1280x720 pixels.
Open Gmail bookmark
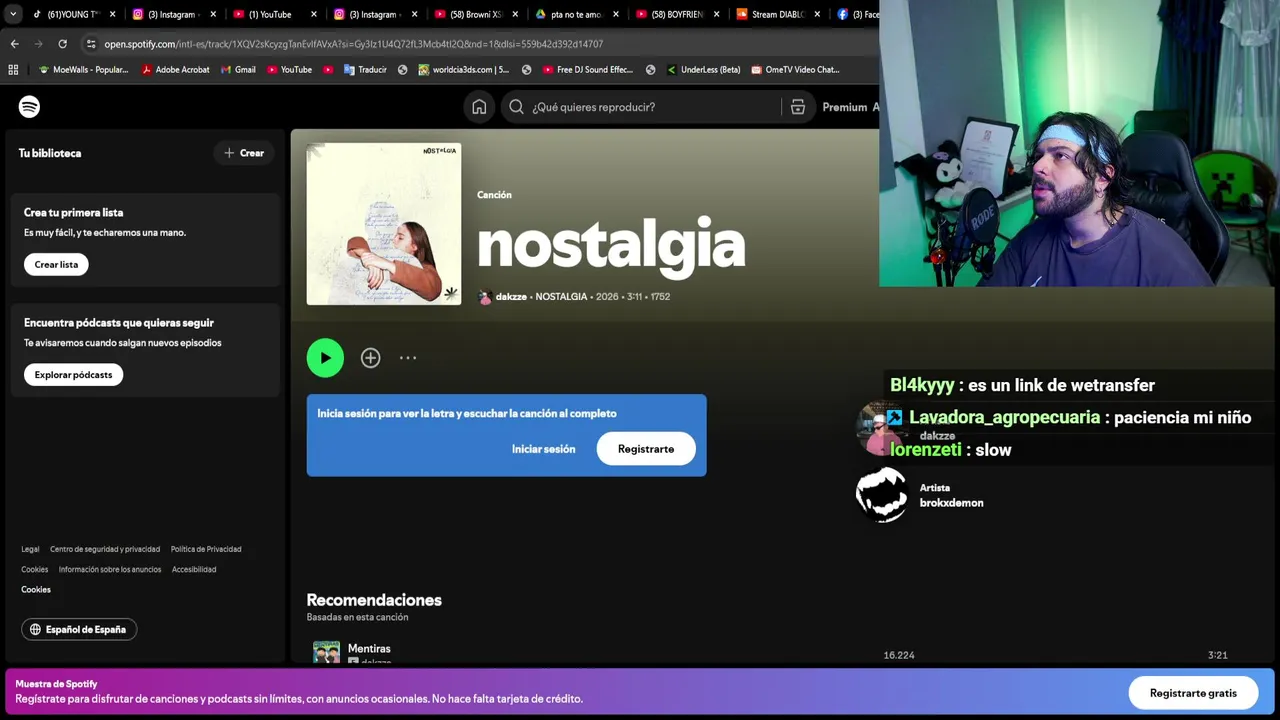[238, 70]
